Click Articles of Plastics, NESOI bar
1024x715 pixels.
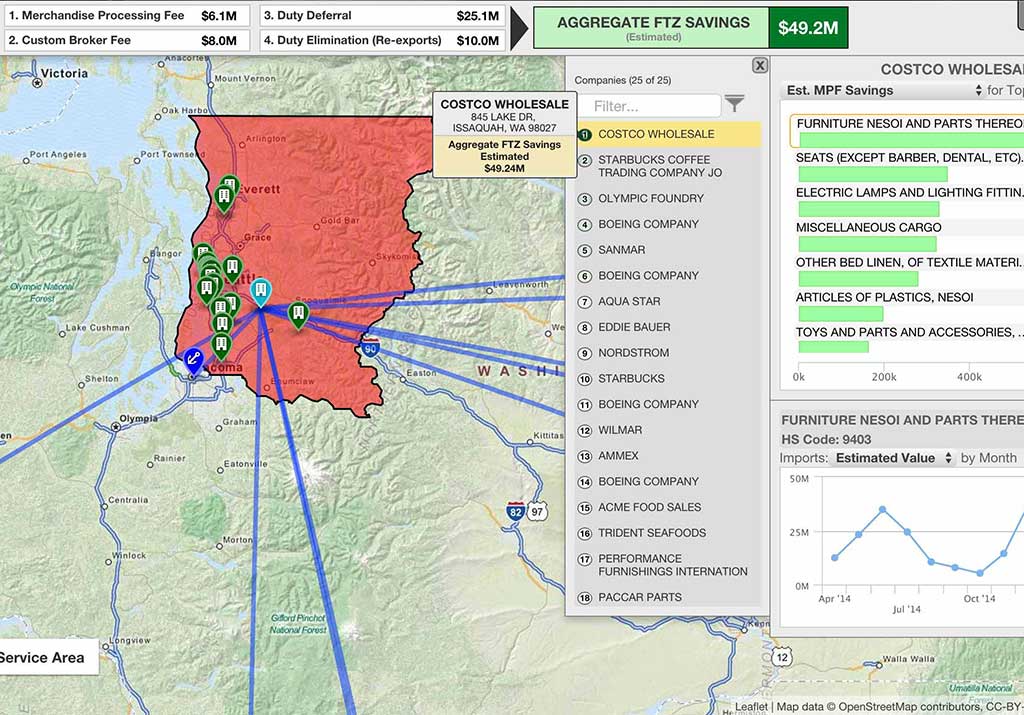click(841, 313)
